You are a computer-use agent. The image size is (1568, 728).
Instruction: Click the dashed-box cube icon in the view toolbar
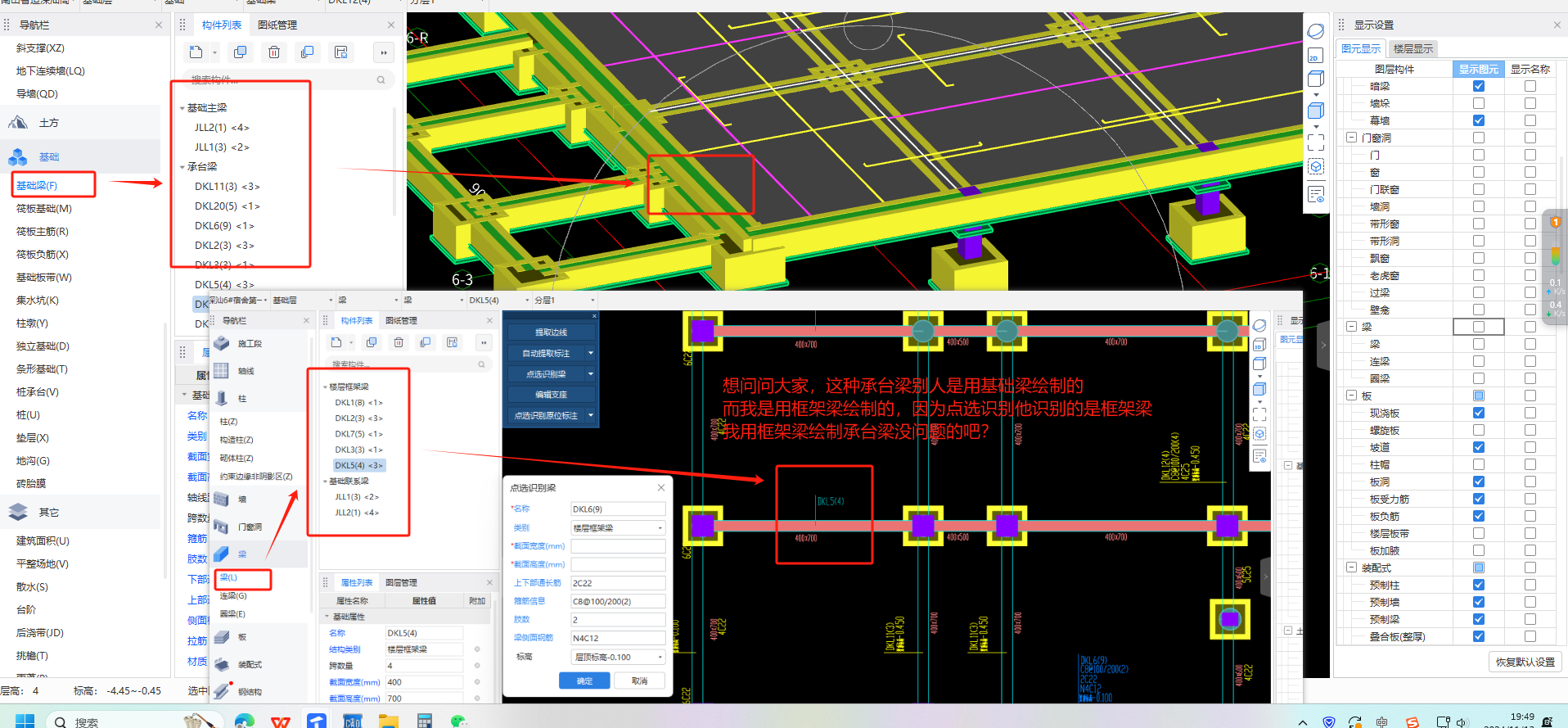coord(1315,167)
